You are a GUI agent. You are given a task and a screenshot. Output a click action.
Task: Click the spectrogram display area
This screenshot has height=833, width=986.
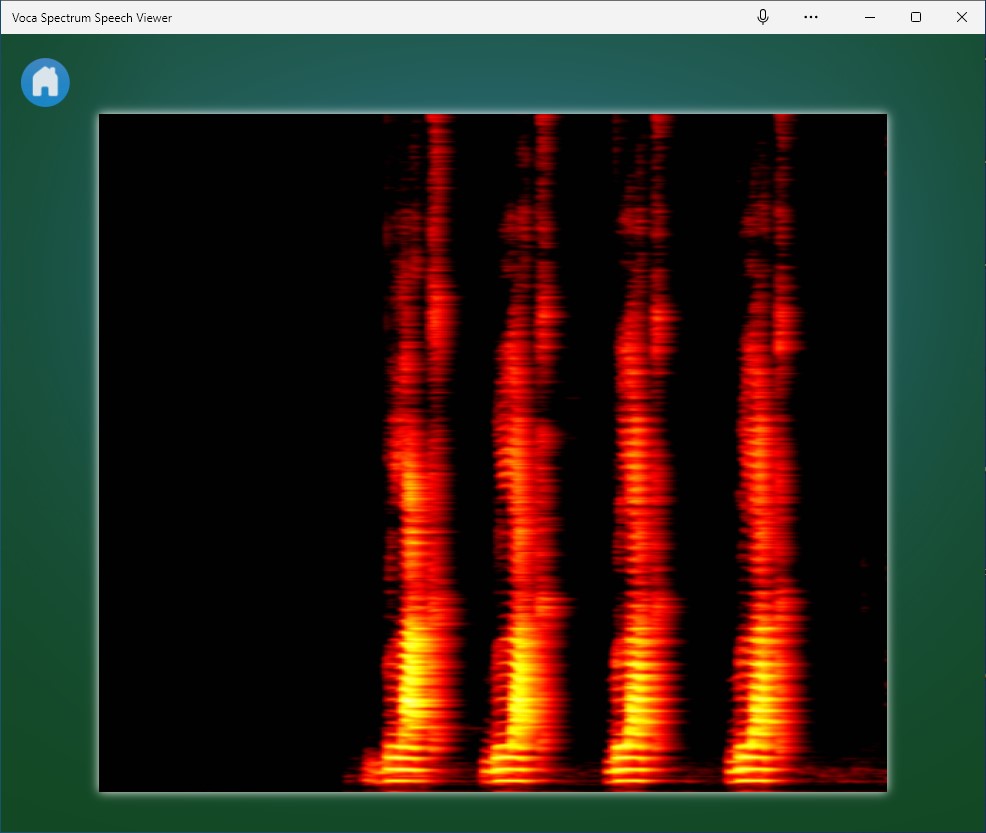(x=493, y=453)
